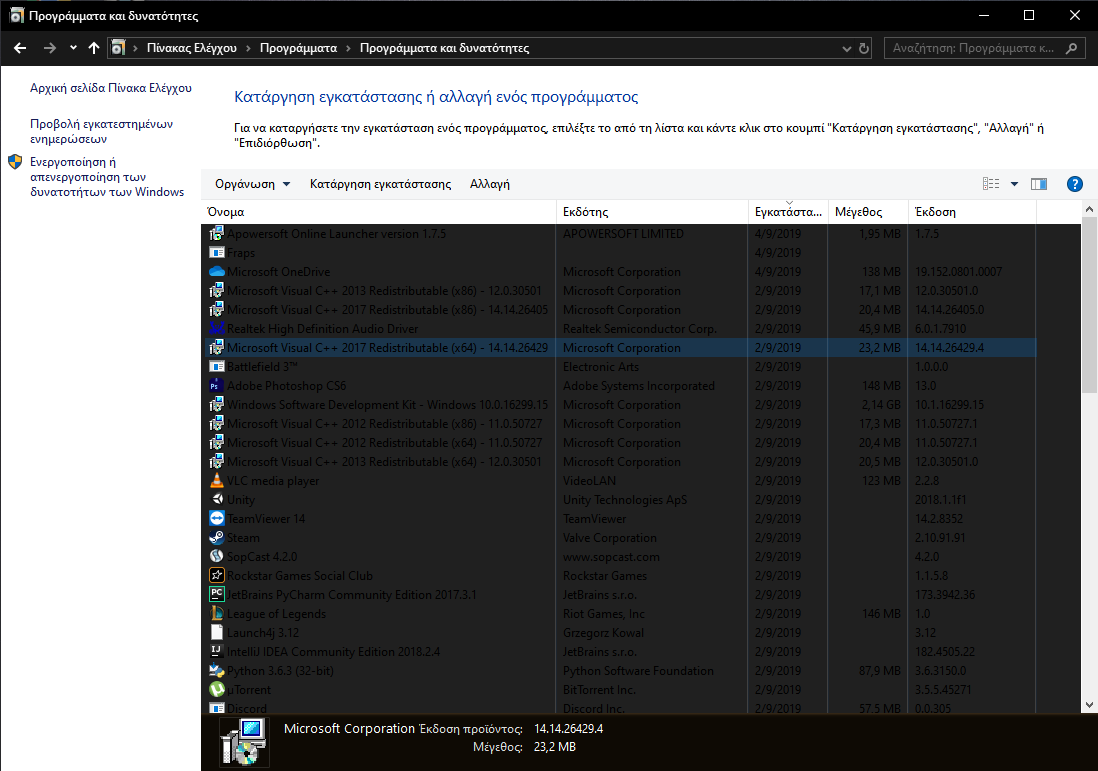The width and height of the screenshot is (1098, 771).
Task: Click the Windows Software Development Kit icon
Action: coord(216,404)
